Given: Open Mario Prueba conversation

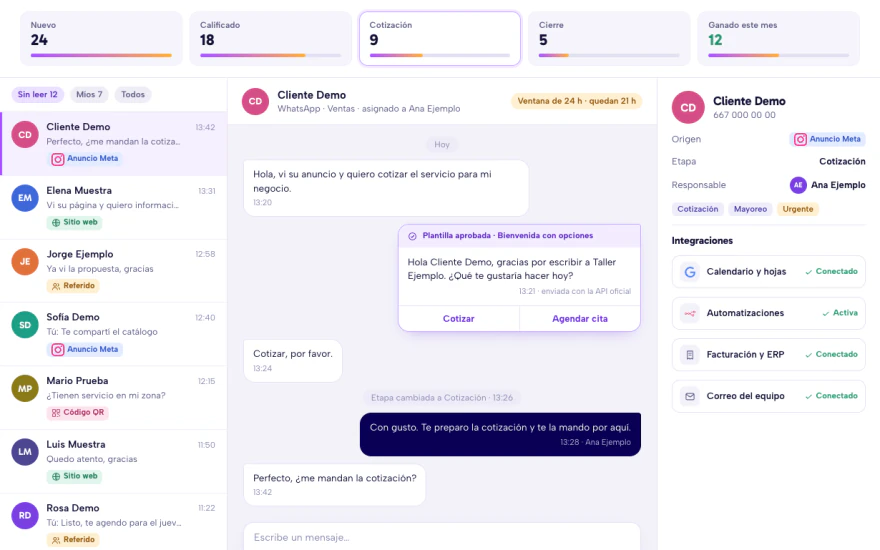Looking at the screenshot, I should tap(113, 397).
